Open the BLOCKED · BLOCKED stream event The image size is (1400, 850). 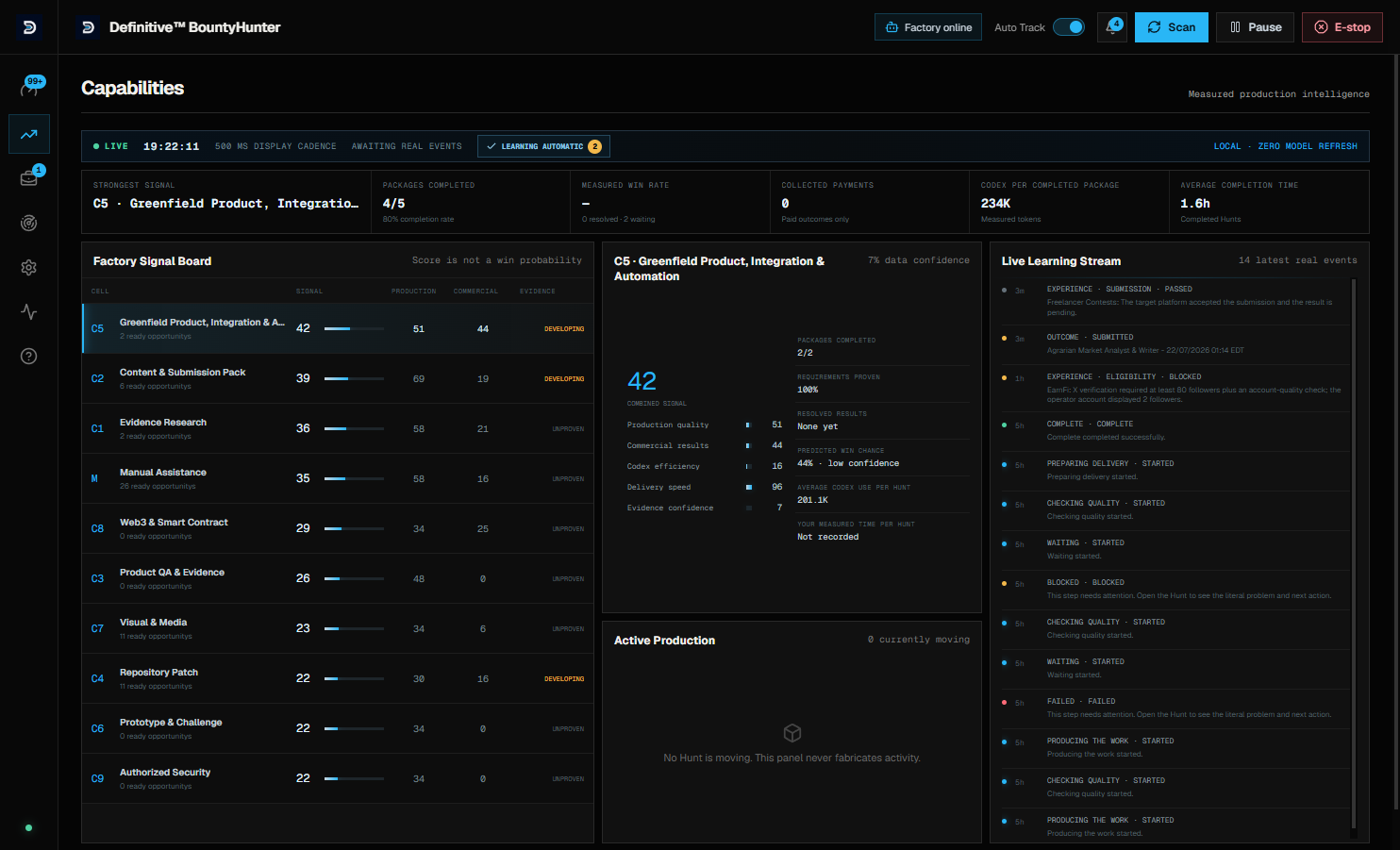[1175, 589]
